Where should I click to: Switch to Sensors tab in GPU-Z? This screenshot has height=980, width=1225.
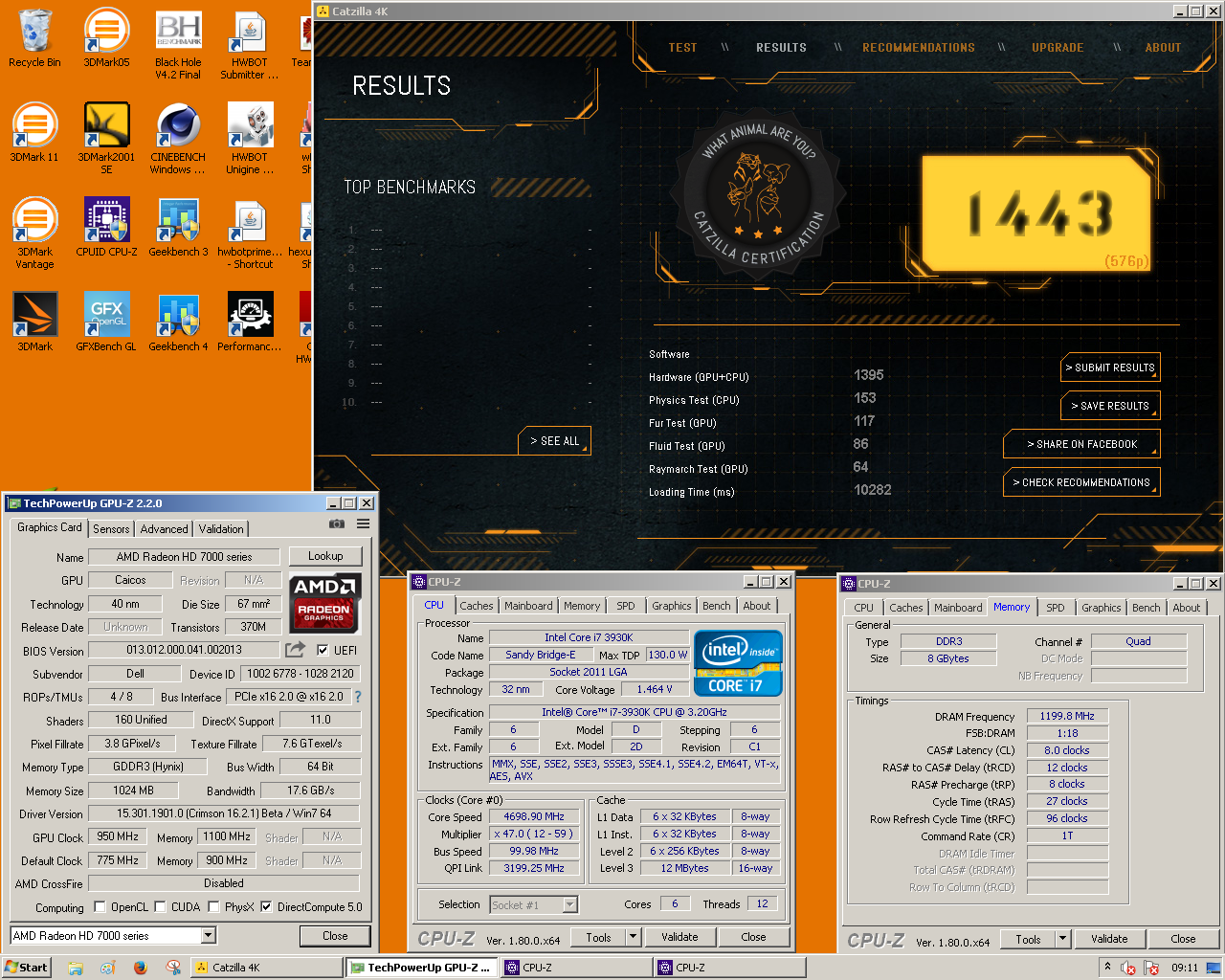click(111, 528)
